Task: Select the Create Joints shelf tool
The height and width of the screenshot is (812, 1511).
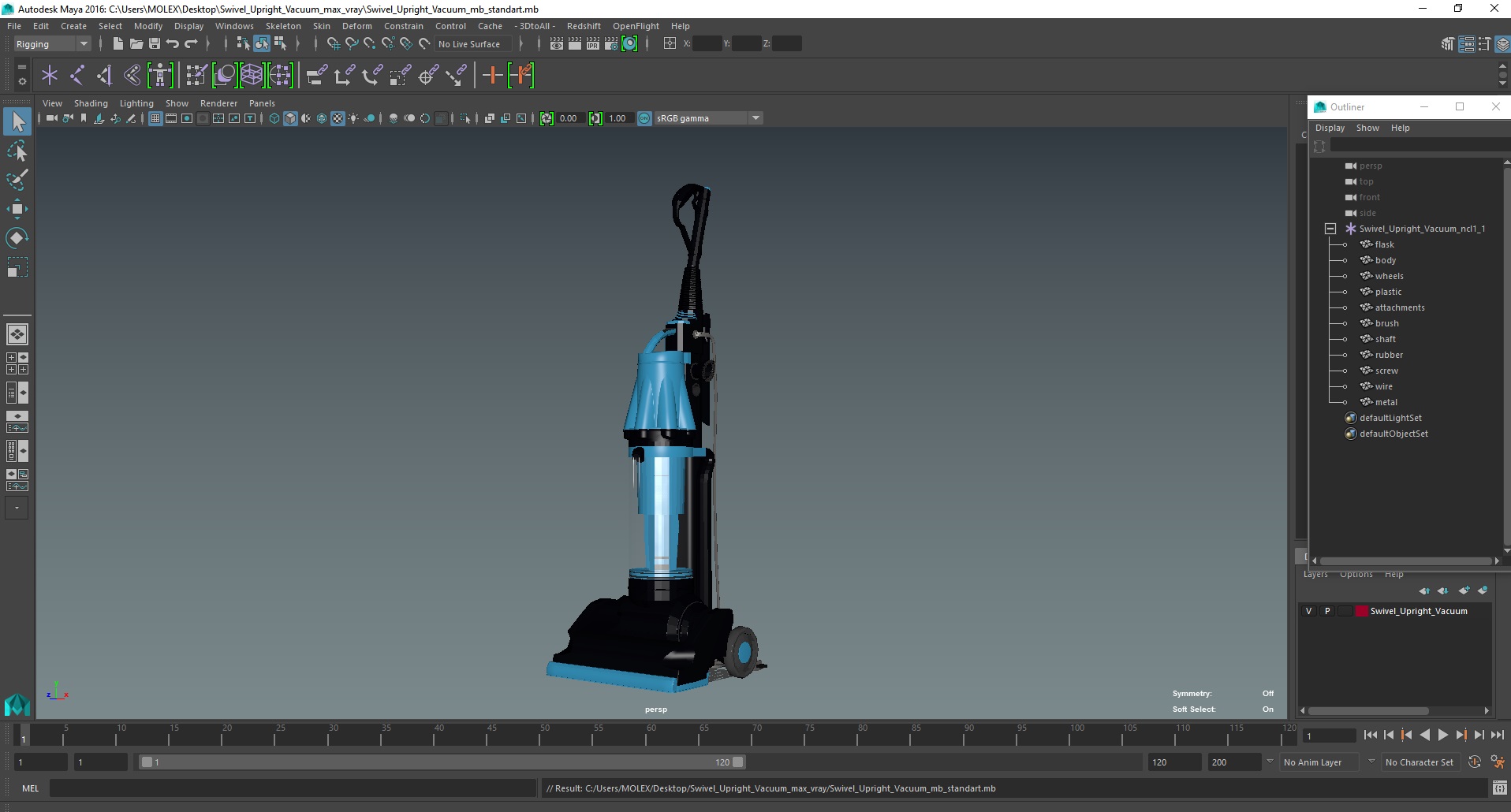Action: [x=77, y=76]
